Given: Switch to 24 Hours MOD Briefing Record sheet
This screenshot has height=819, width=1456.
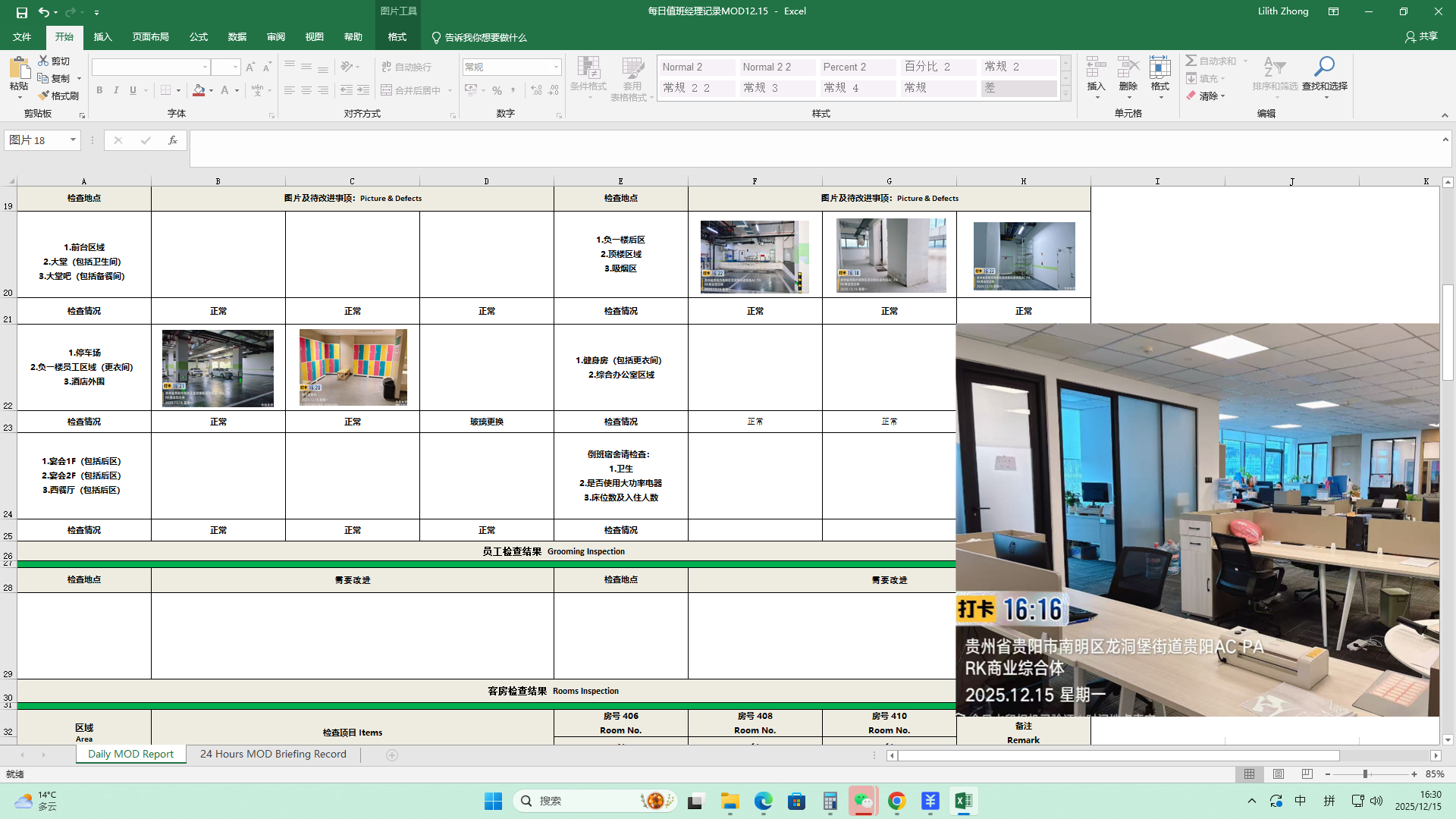Looking at the screenshot, I should coord(273,754).
